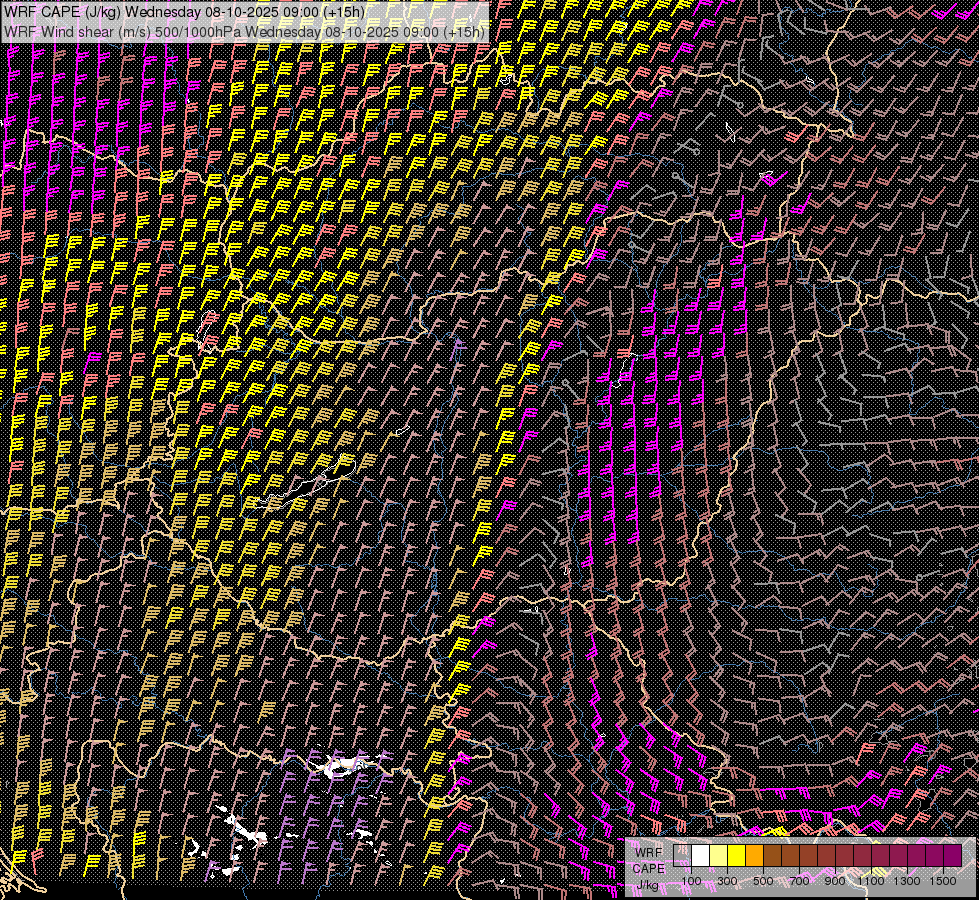Select the pale yellow legend swatch

coord(719,855)
